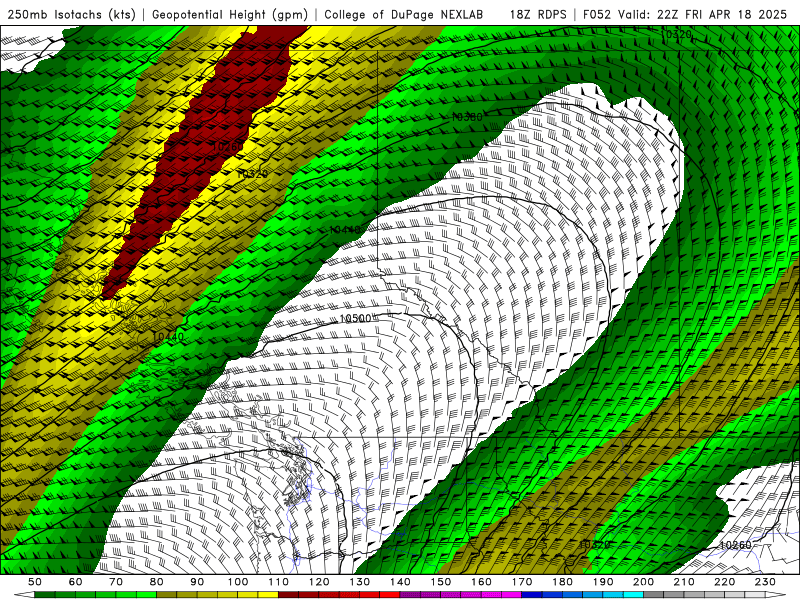The image size is (800, 600).
Task: Click the '220' legend value
Action: [725, 582]
